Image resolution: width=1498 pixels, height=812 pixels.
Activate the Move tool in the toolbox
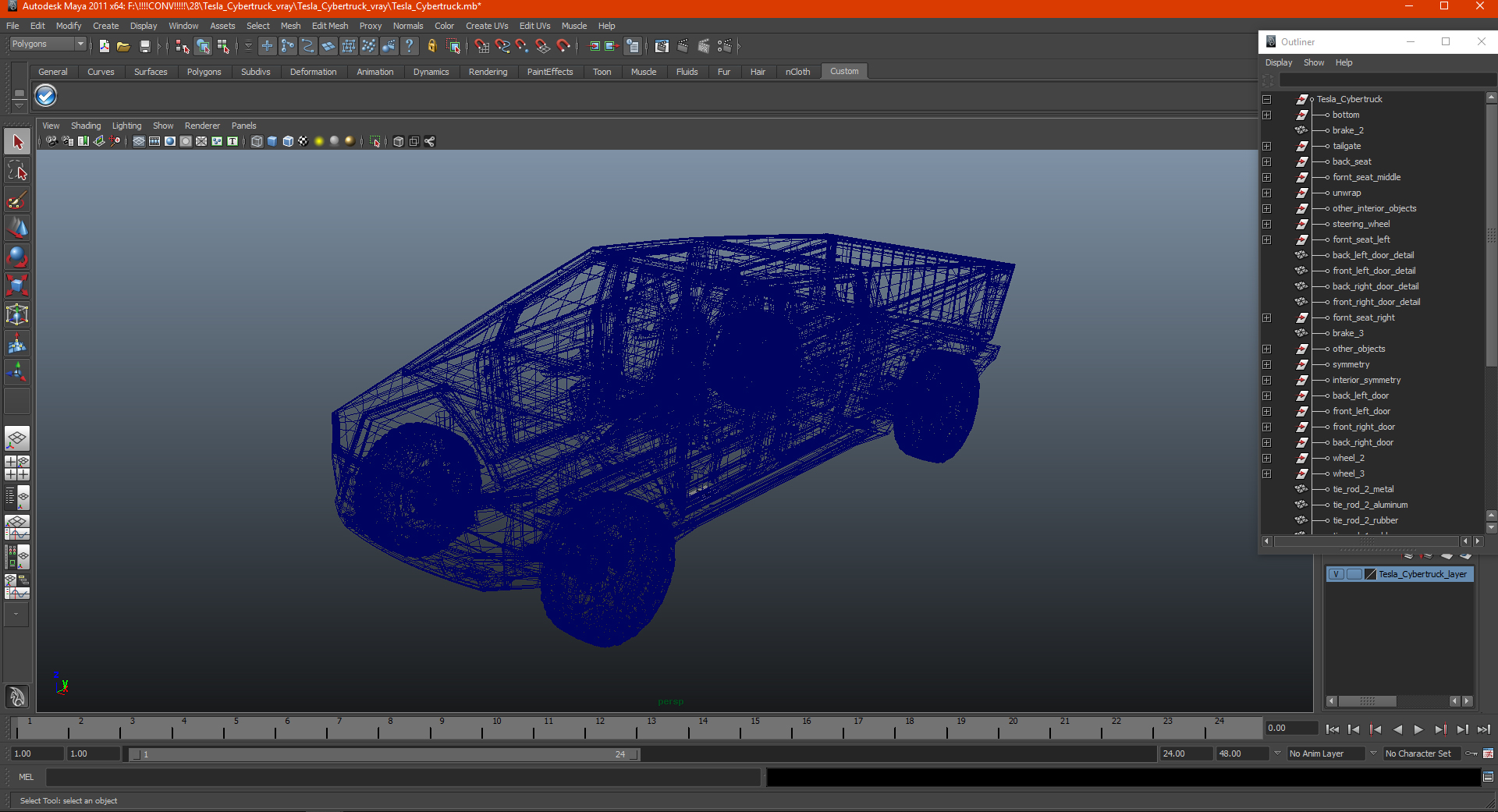click(17, 228)
